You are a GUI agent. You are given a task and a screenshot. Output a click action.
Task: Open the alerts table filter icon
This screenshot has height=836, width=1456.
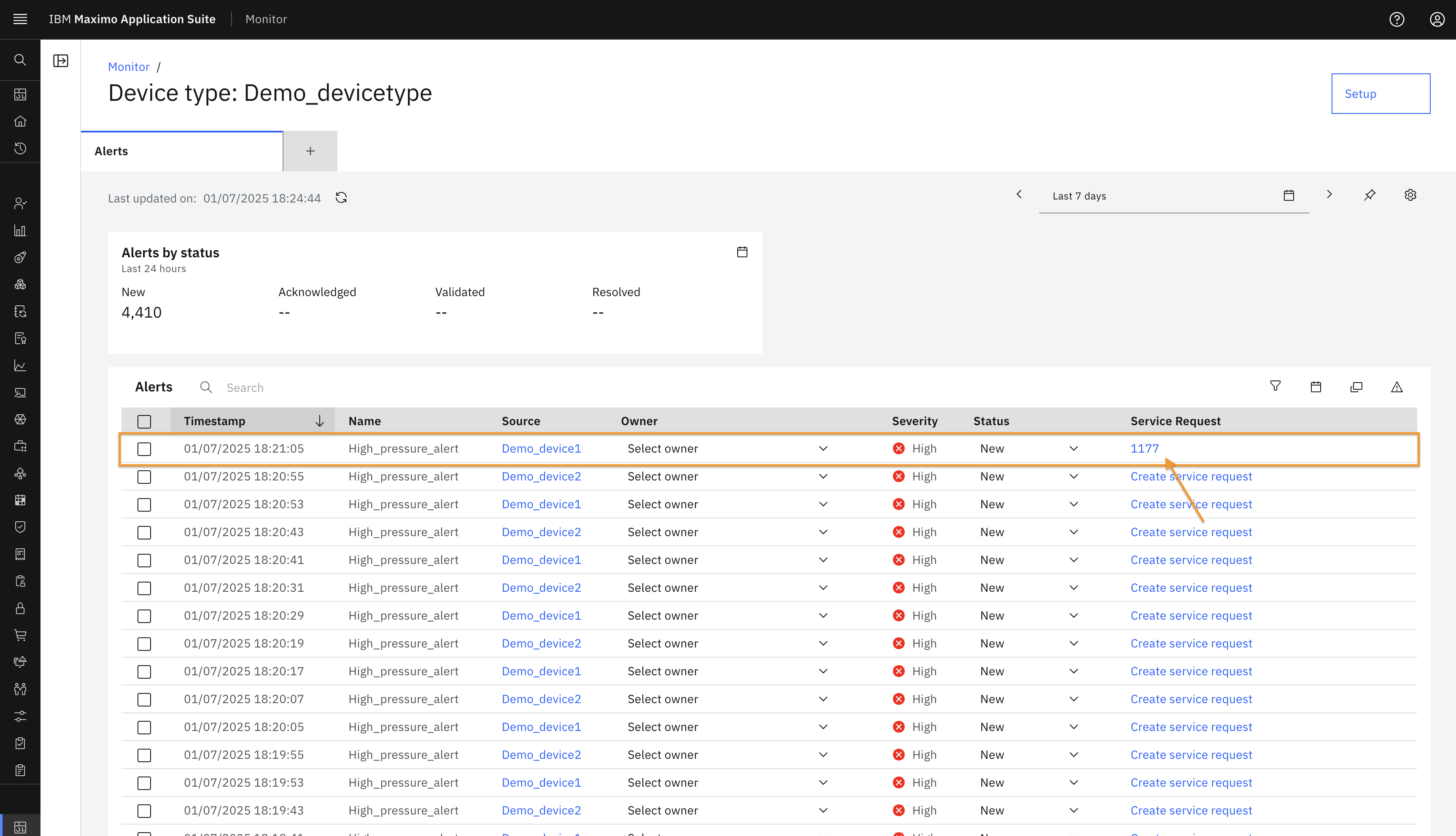1275,386
